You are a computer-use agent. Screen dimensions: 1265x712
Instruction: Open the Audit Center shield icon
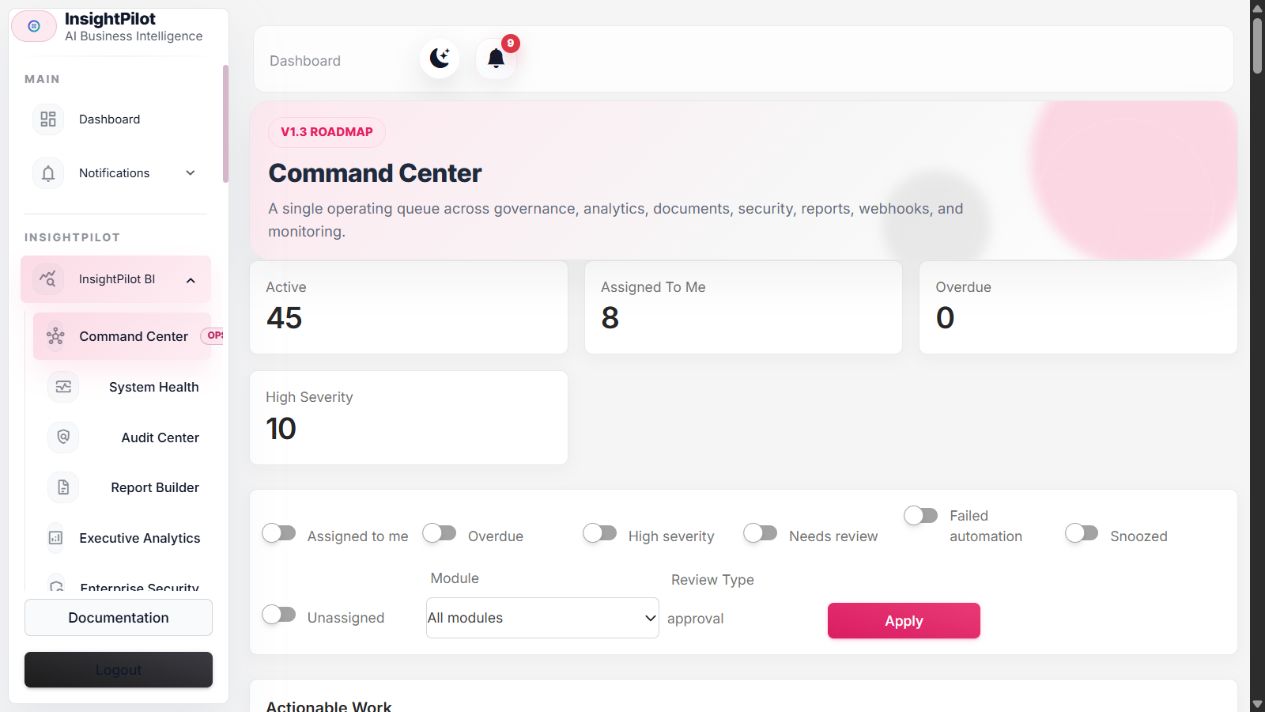click(x=63, y=437)
